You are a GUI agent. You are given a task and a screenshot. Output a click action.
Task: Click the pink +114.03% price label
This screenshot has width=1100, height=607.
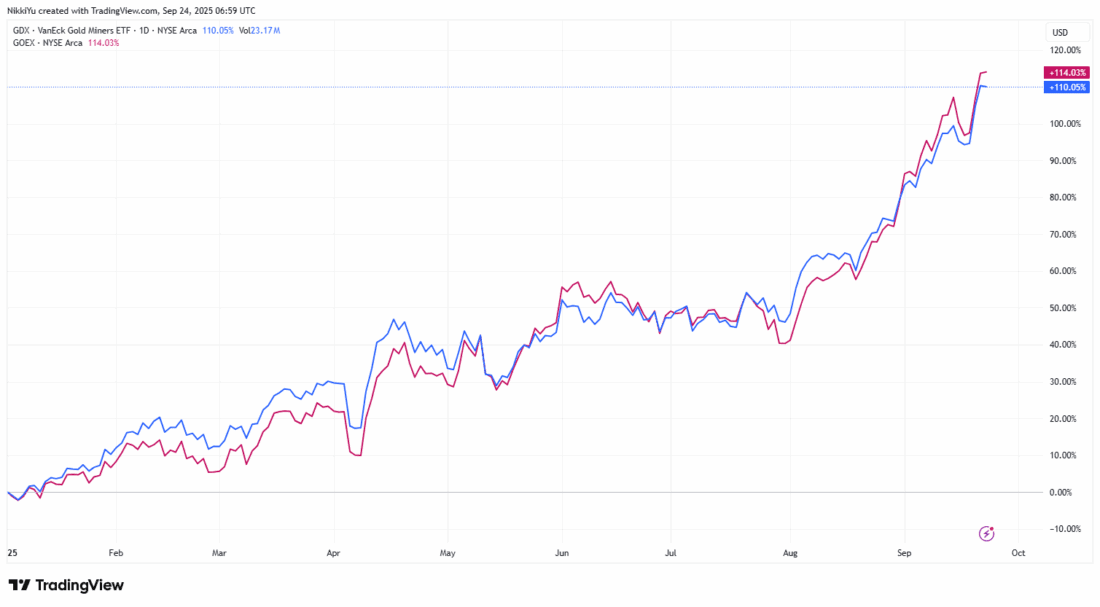coord(1064,72)
